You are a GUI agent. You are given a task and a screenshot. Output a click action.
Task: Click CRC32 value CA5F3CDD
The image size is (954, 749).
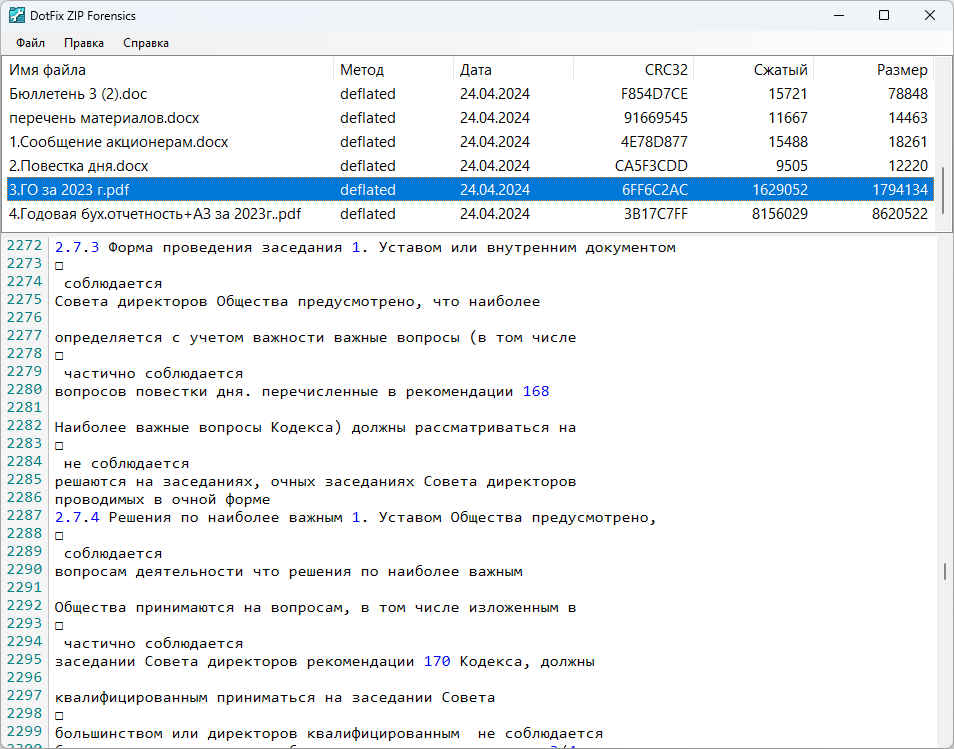click(x=651, y=165)
